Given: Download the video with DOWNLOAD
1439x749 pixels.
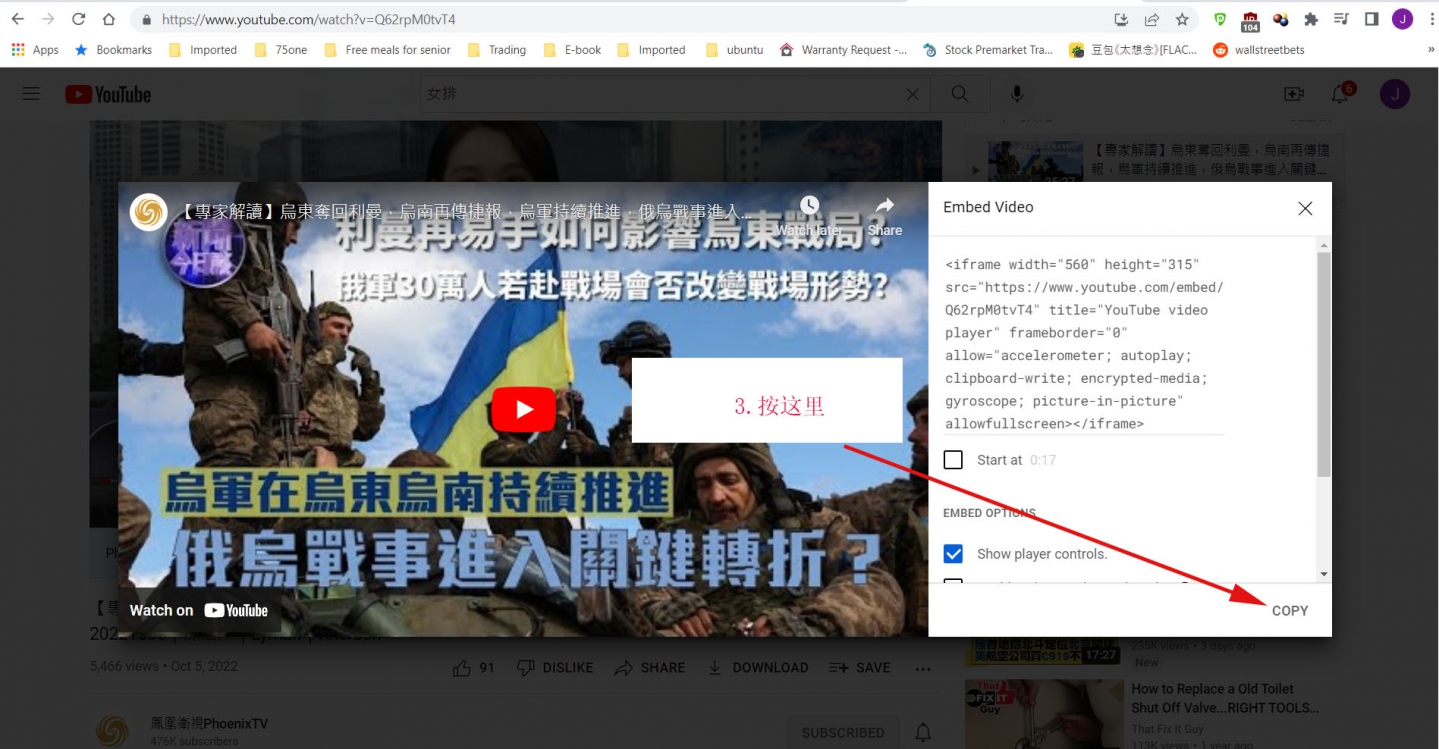Looking at the screenshot, I should pos(758,667).
